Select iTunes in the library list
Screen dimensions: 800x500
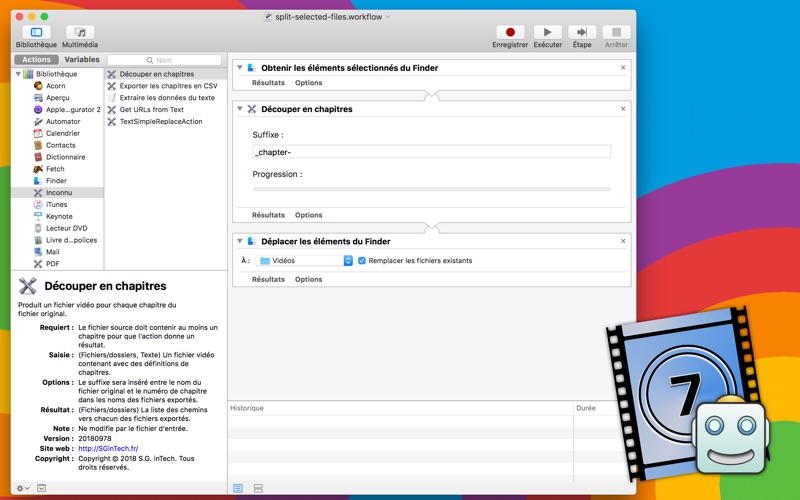coord(56,204)
